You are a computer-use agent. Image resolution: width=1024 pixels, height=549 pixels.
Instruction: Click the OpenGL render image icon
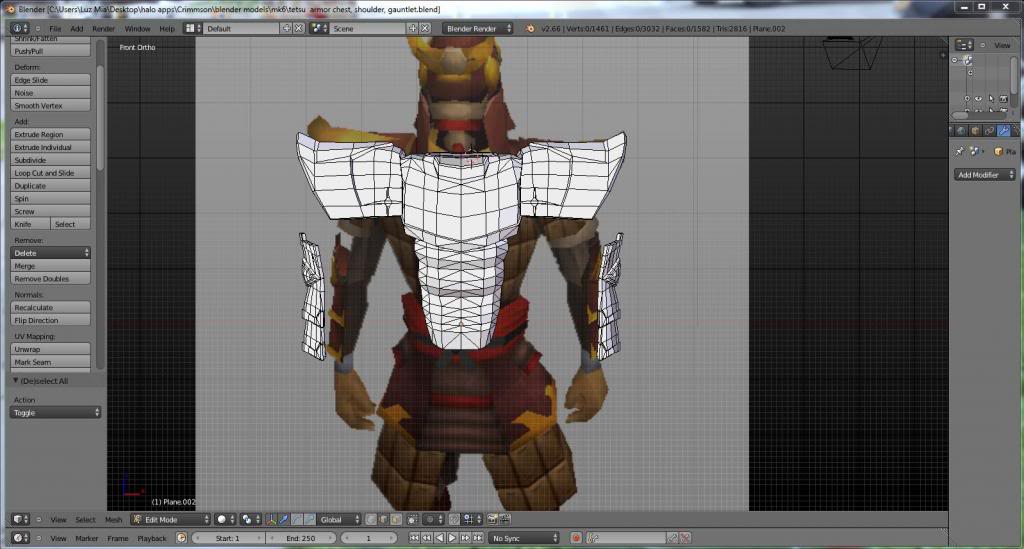click(x=492, y=520)
